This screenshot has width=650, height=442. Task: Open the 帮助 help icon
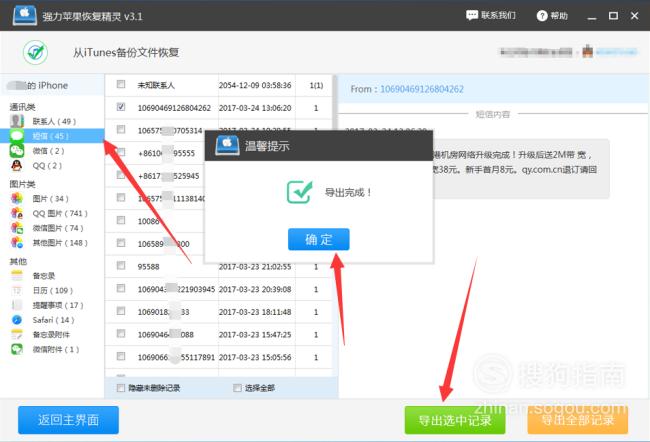tap(542, 16)
